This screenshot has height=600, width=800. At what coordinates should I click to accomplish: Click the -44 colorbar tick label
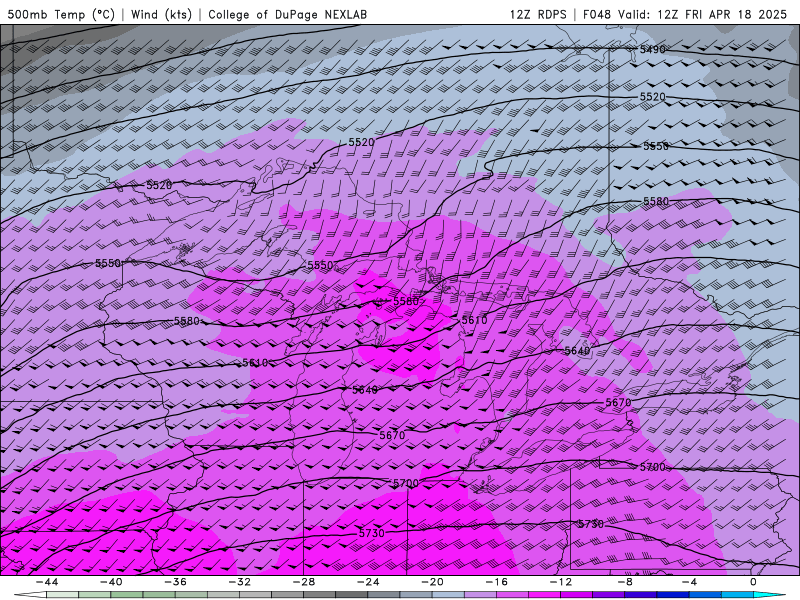point(46,582)
